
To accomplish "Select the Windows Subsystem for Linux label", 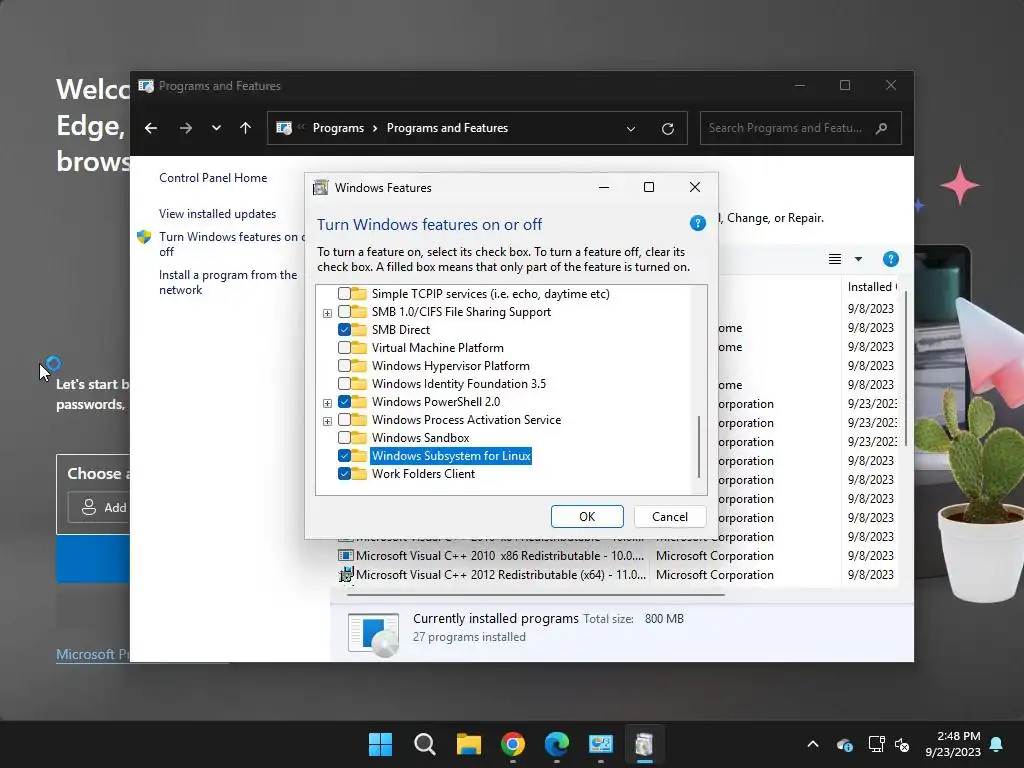I will 451,456.
